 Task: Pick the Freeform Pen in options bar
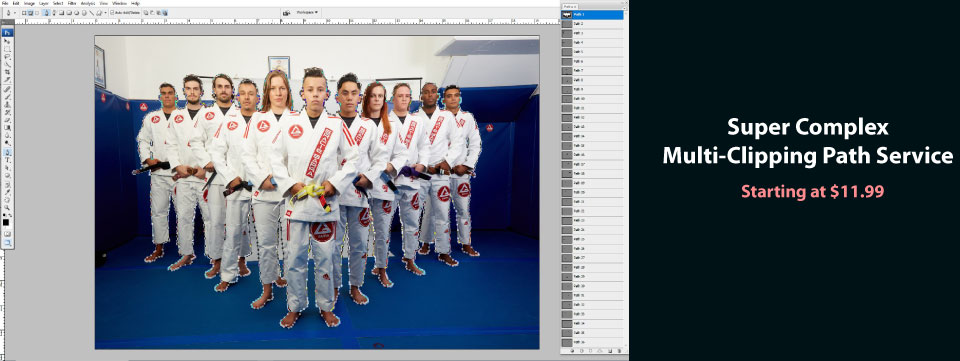tap(54, 12)
